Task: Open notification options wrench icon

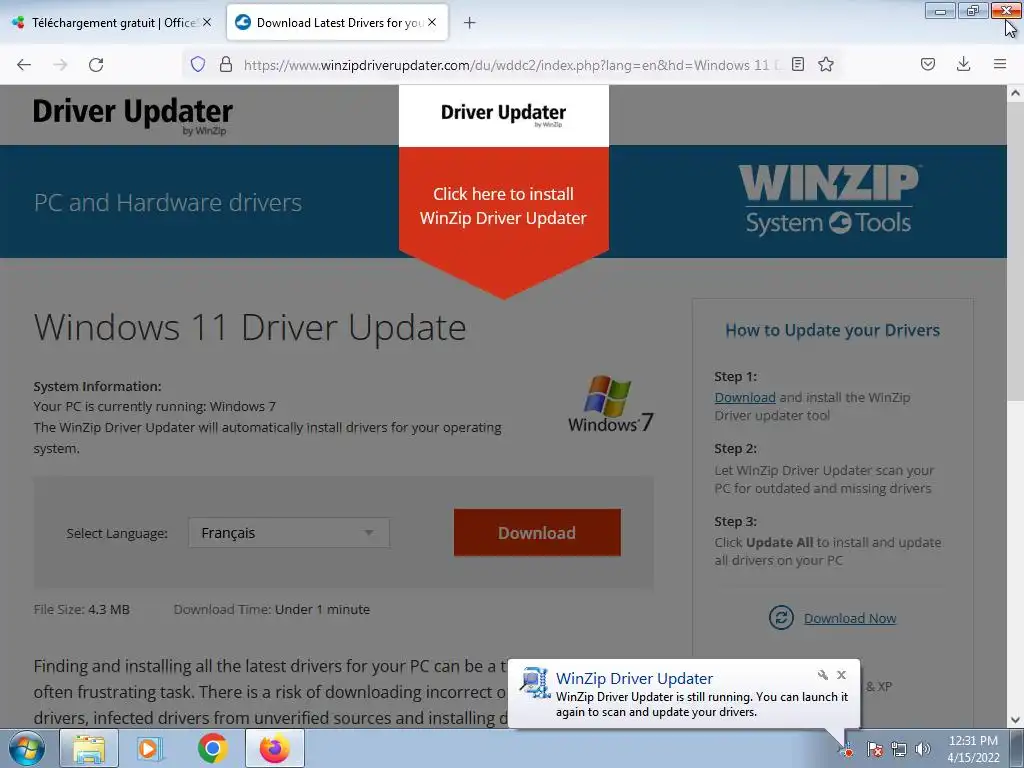Action: 823,675
